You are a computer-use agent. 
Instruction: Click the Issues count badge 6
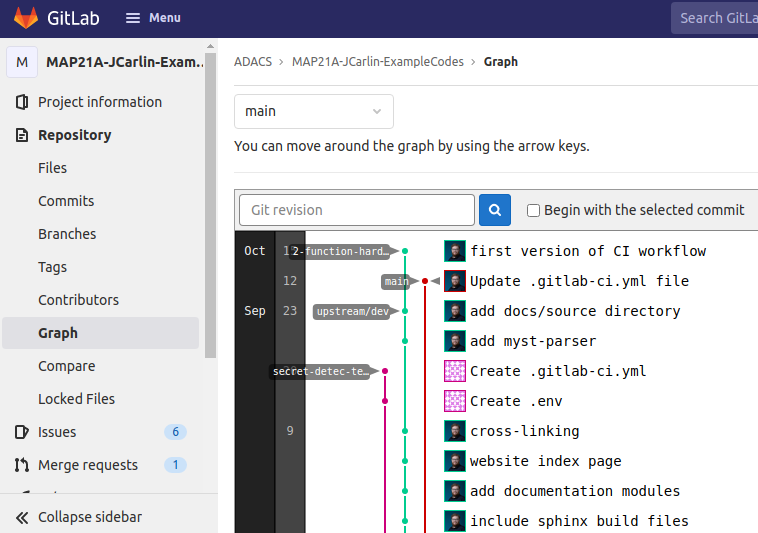point(175,432)
